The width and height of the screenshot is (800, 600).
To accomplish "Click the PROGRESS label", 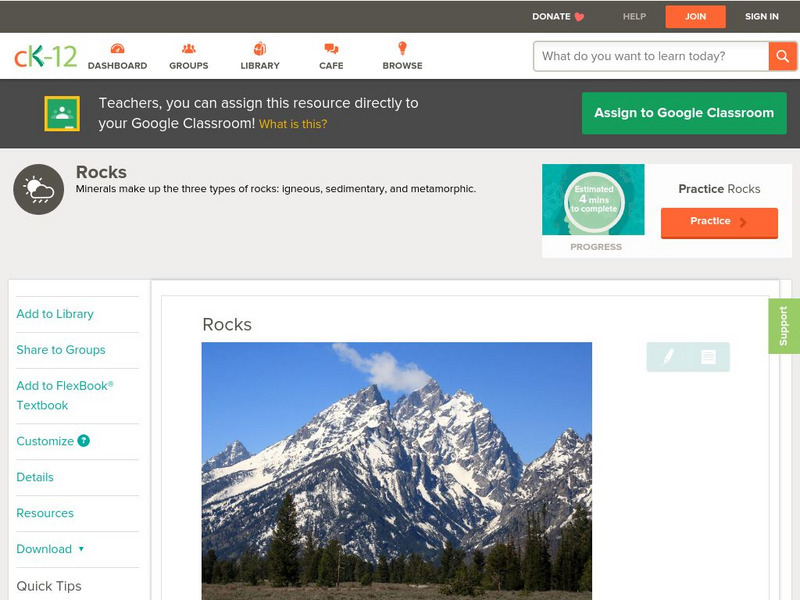I will point(596,247).
